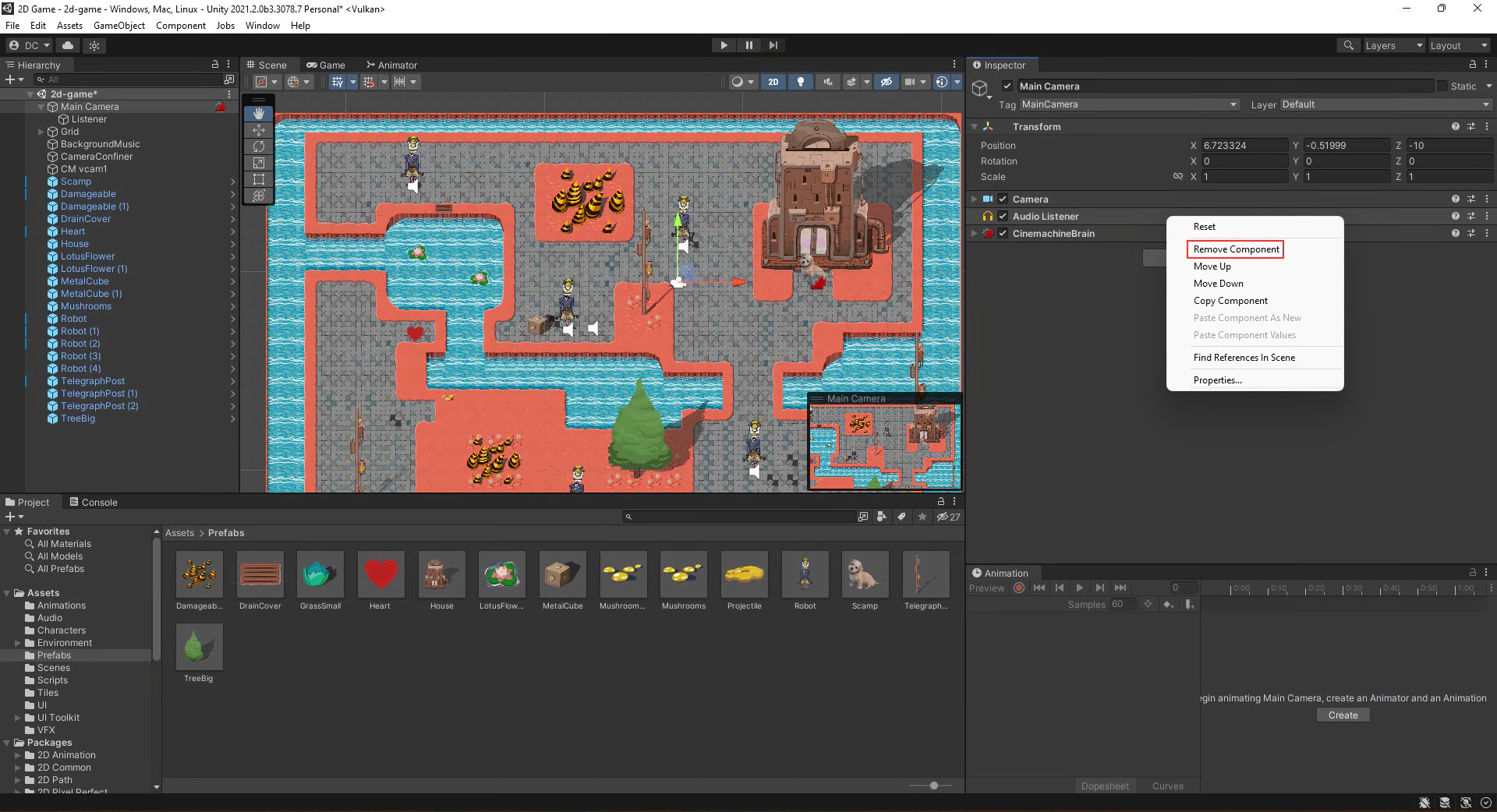Click the Step frame button in toolbar
Image resolution: width=1497 pixels, height=812 pixels.
(773, 45)
